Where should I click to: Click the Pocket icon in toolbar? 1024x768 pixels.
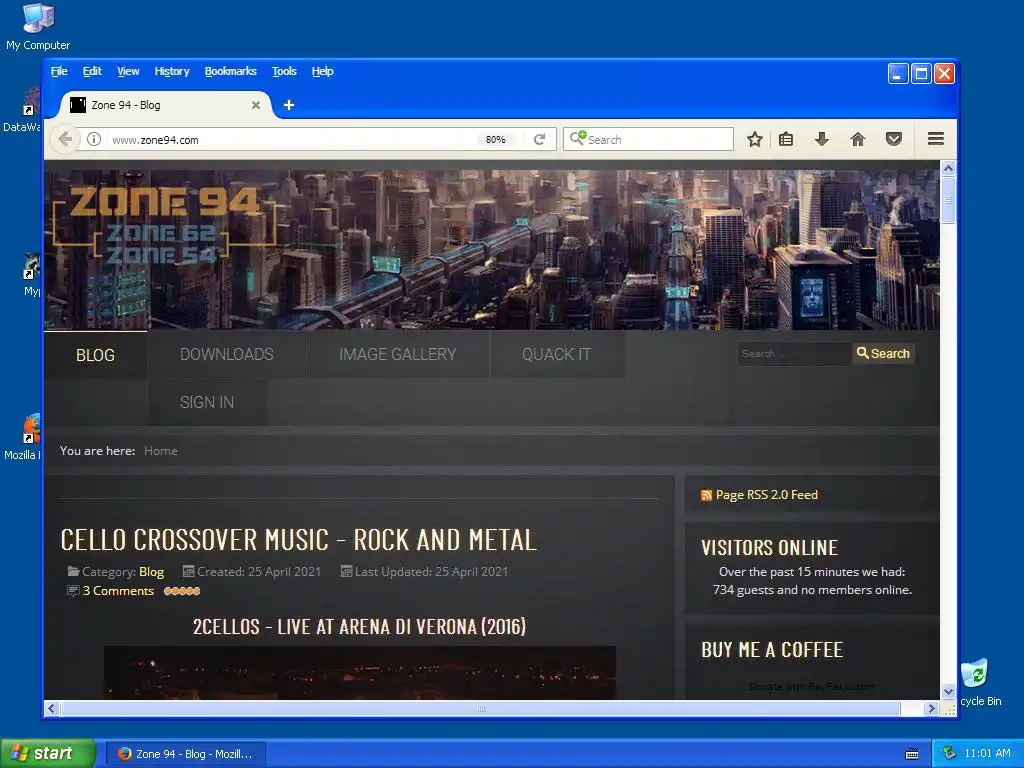pyautogui.click(x=894, y=139)
